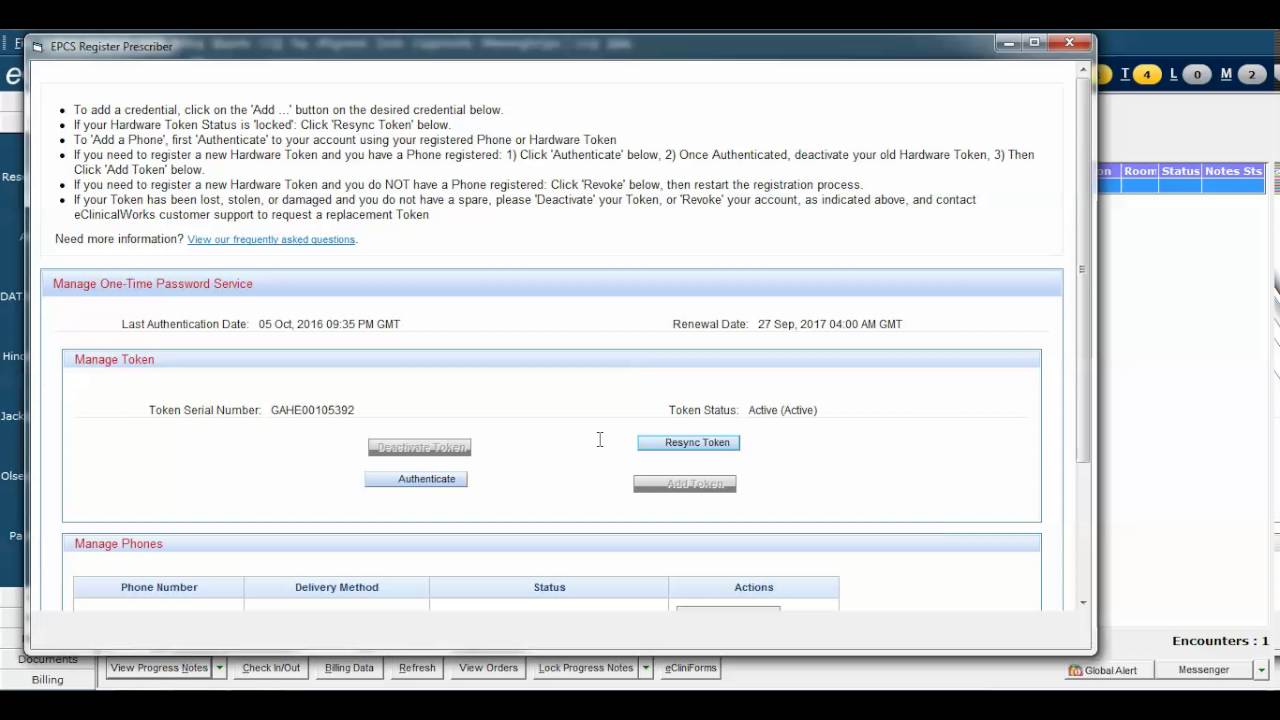
Task: Click the Actions column header
Action: coord(754,587)
